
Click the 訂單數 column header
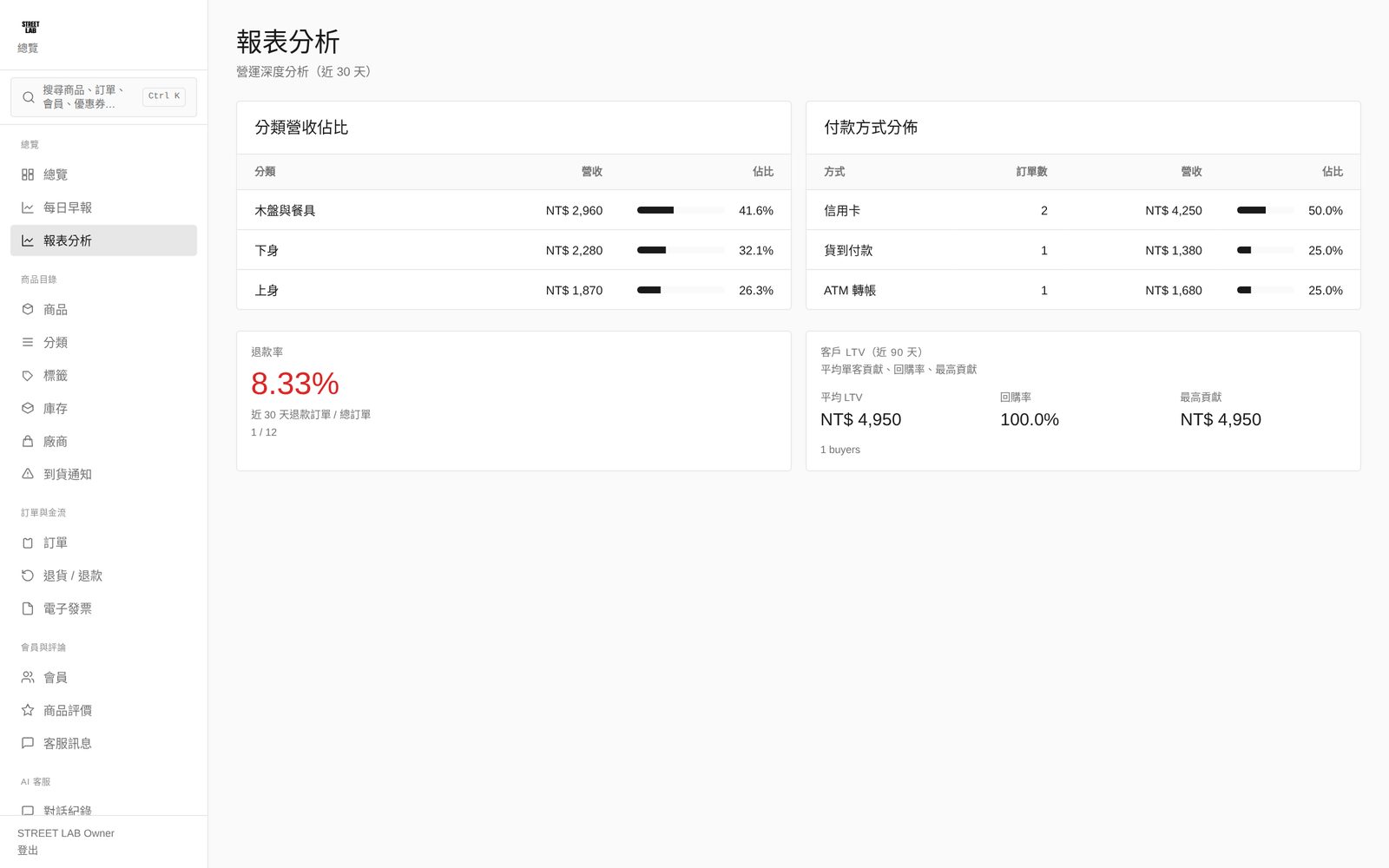(1032, 172)
